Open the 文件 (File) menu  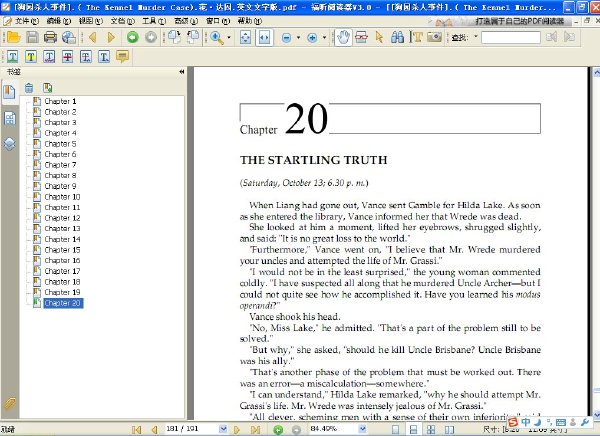point(26,21)
